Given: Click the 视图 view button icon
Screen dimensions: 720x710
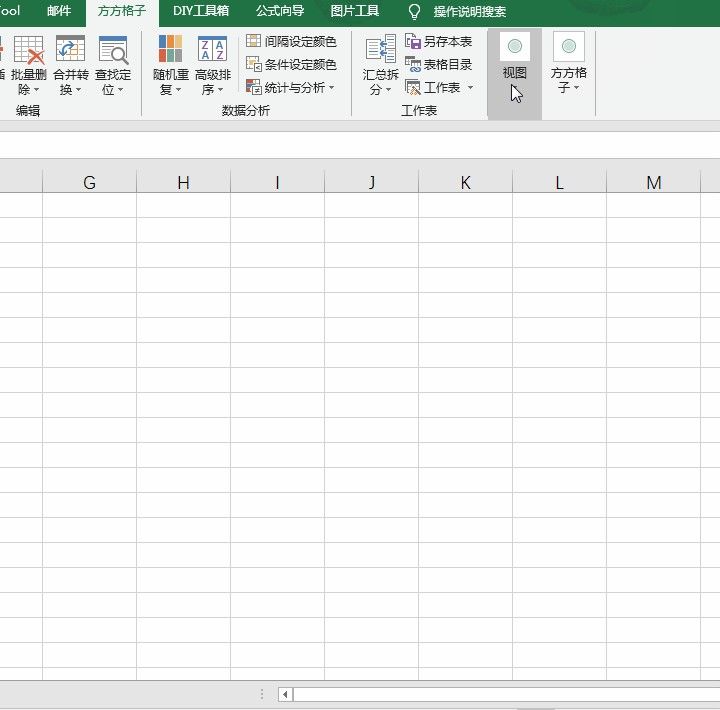Looking at the screenshot, I should tap(515, 46).
